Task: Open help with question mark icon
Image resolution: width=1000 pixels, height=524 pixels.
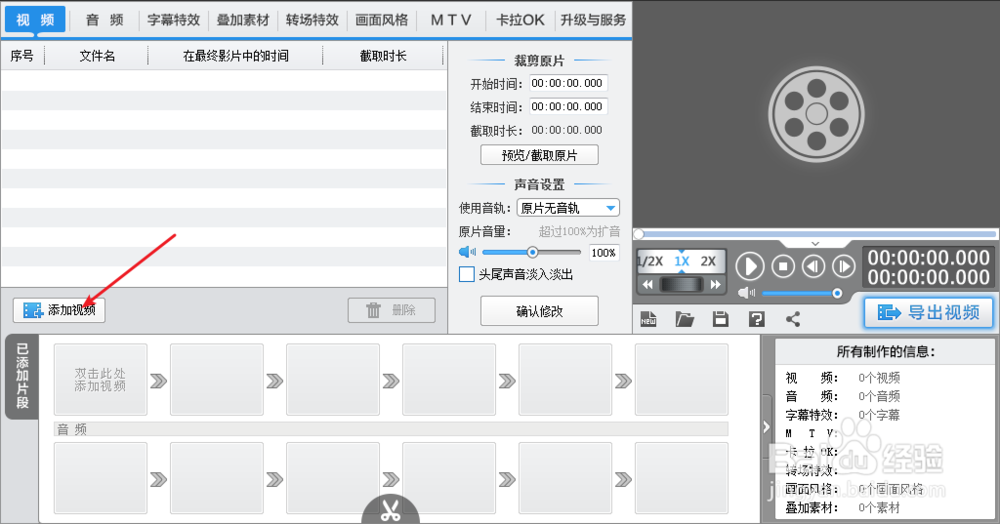Action: [x=757, y=319]
